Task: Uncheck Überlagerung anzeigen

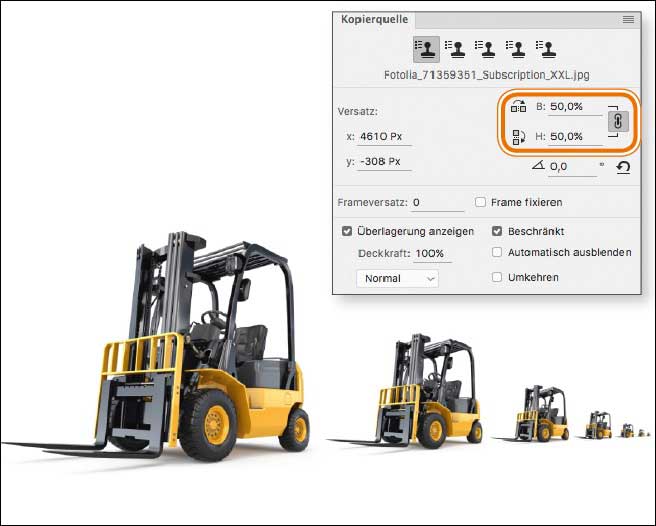Action: 347,231
